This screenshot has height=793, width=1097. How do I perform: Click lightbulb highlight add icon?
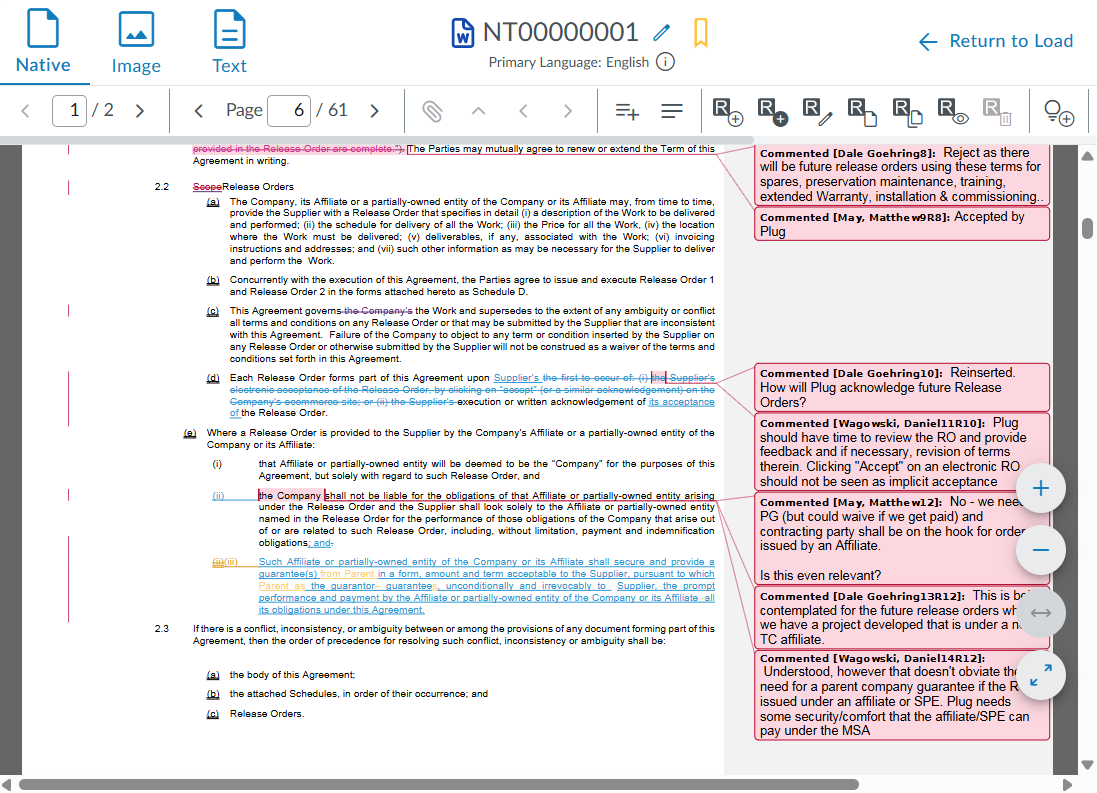1059,112
